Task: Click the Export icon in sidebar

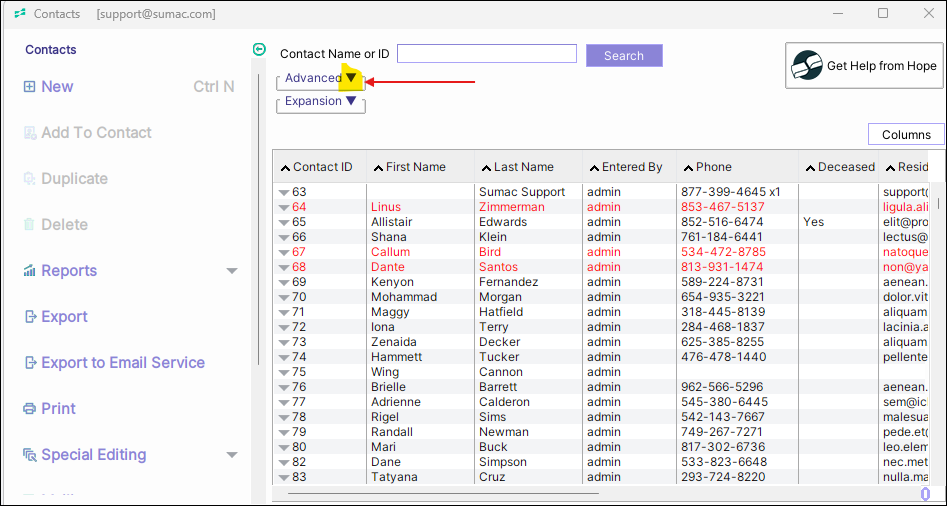Action: [x=30, y=317]
